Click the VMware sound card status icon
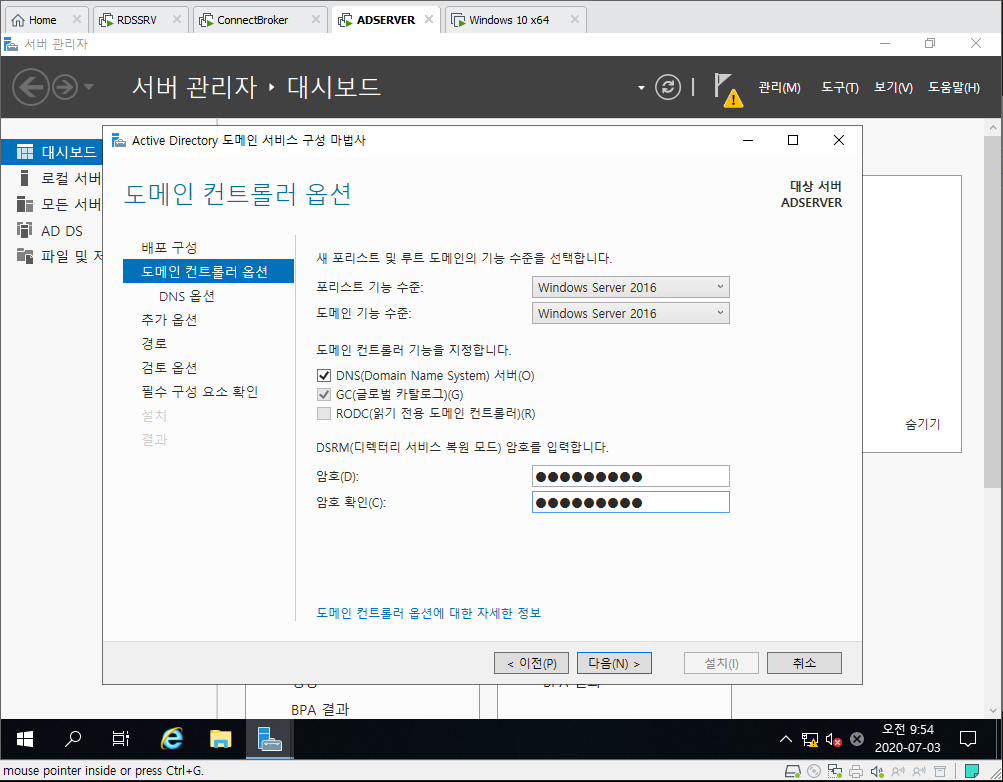Viewport: 1003px width, 782px height. tap(876, 771)
